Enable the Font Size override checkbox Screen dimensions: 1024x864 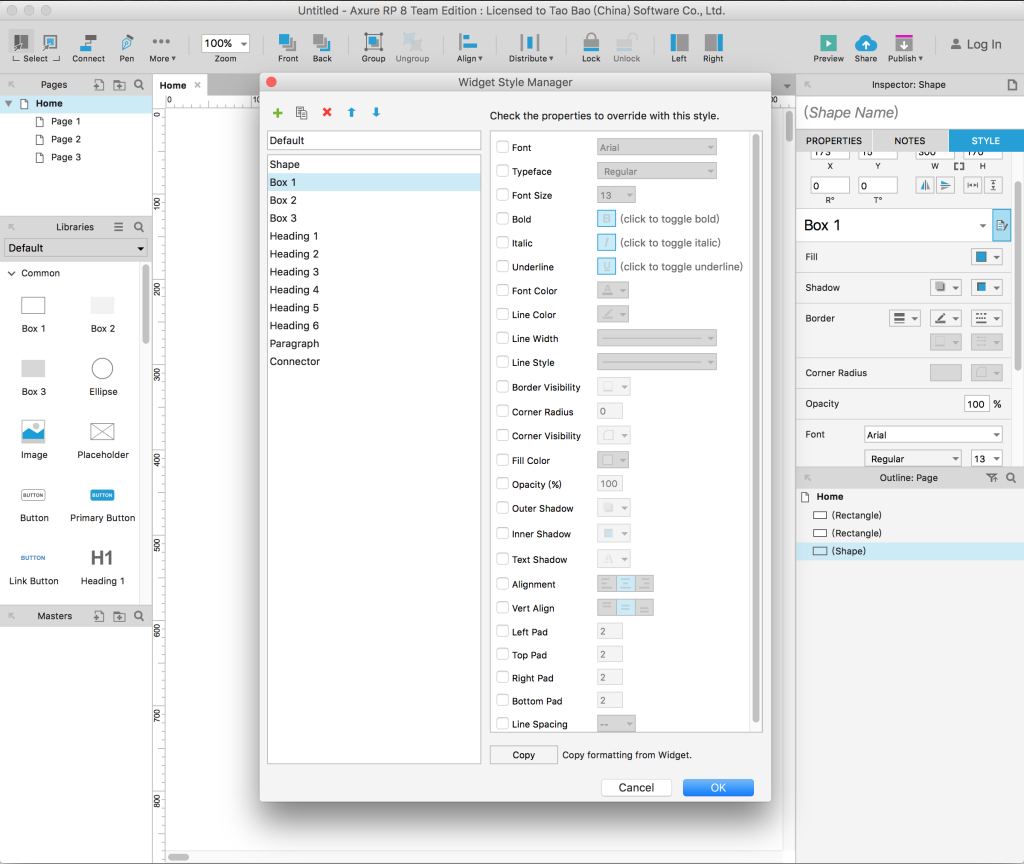tap(502, 195)
